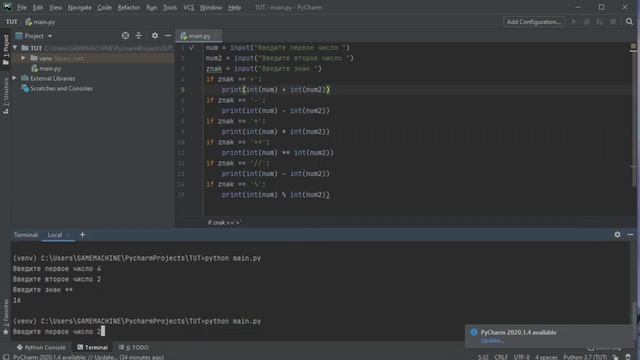640x360 pixels.
Task: Click the PyCharm logo icon in title bar
Action: pyautogui.click(x=7, y=7)
